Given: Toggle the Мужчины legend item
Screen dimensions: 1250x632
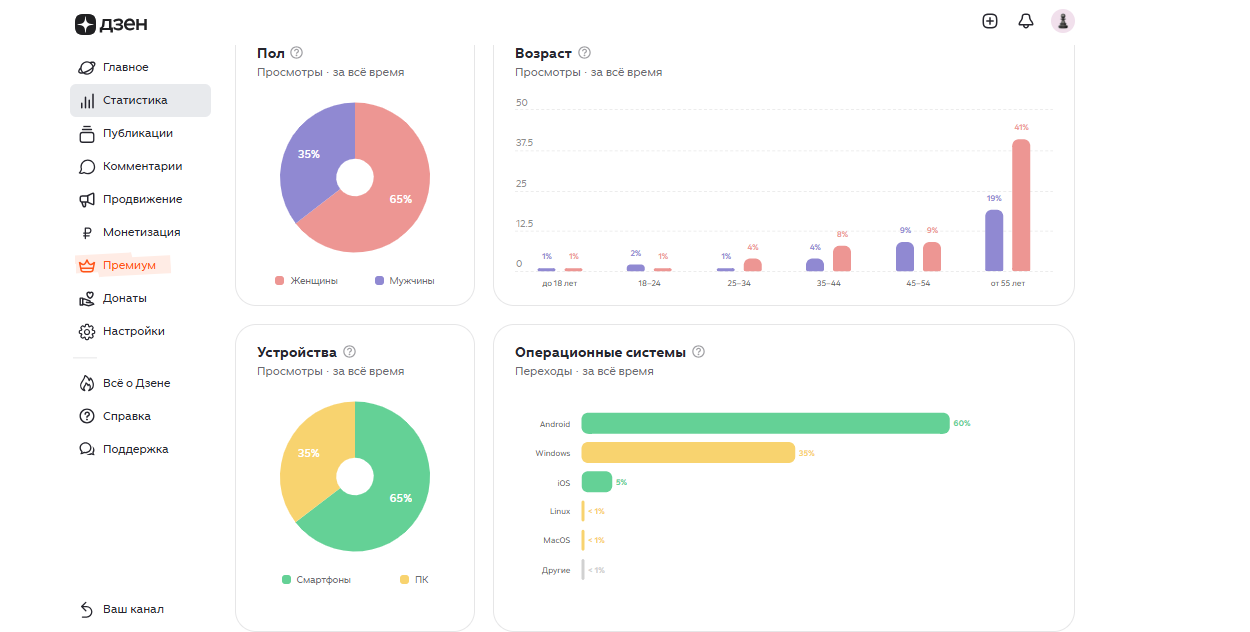Looking at the screenshot, I should [x=405, y=281].
